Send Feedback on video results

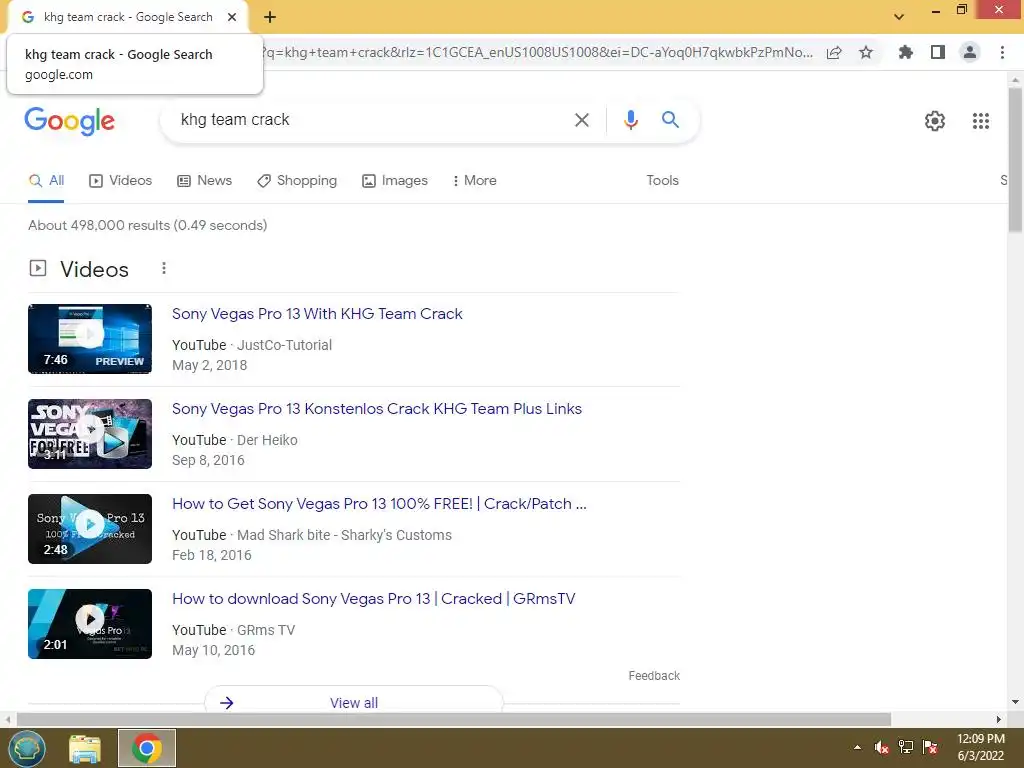[654, 676]
